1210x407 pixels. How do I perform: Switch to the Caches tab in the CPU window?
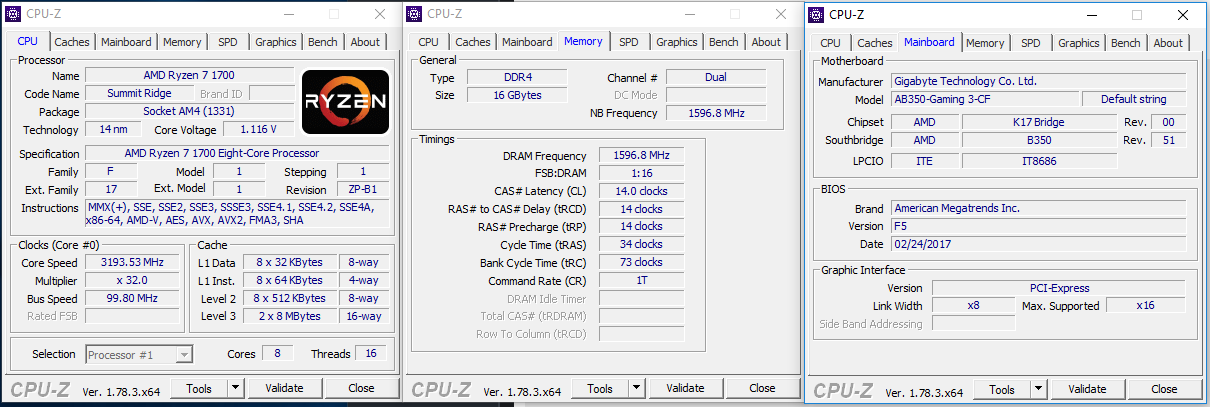pos(72,42)
